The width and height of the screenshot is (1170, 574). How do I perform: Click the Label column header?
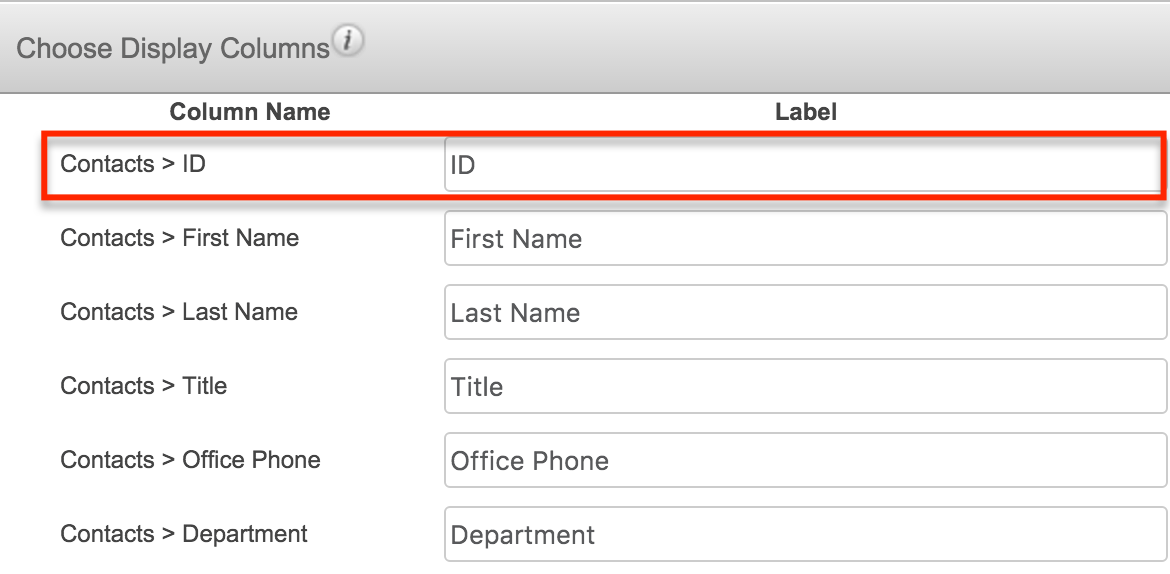[806, 112]
